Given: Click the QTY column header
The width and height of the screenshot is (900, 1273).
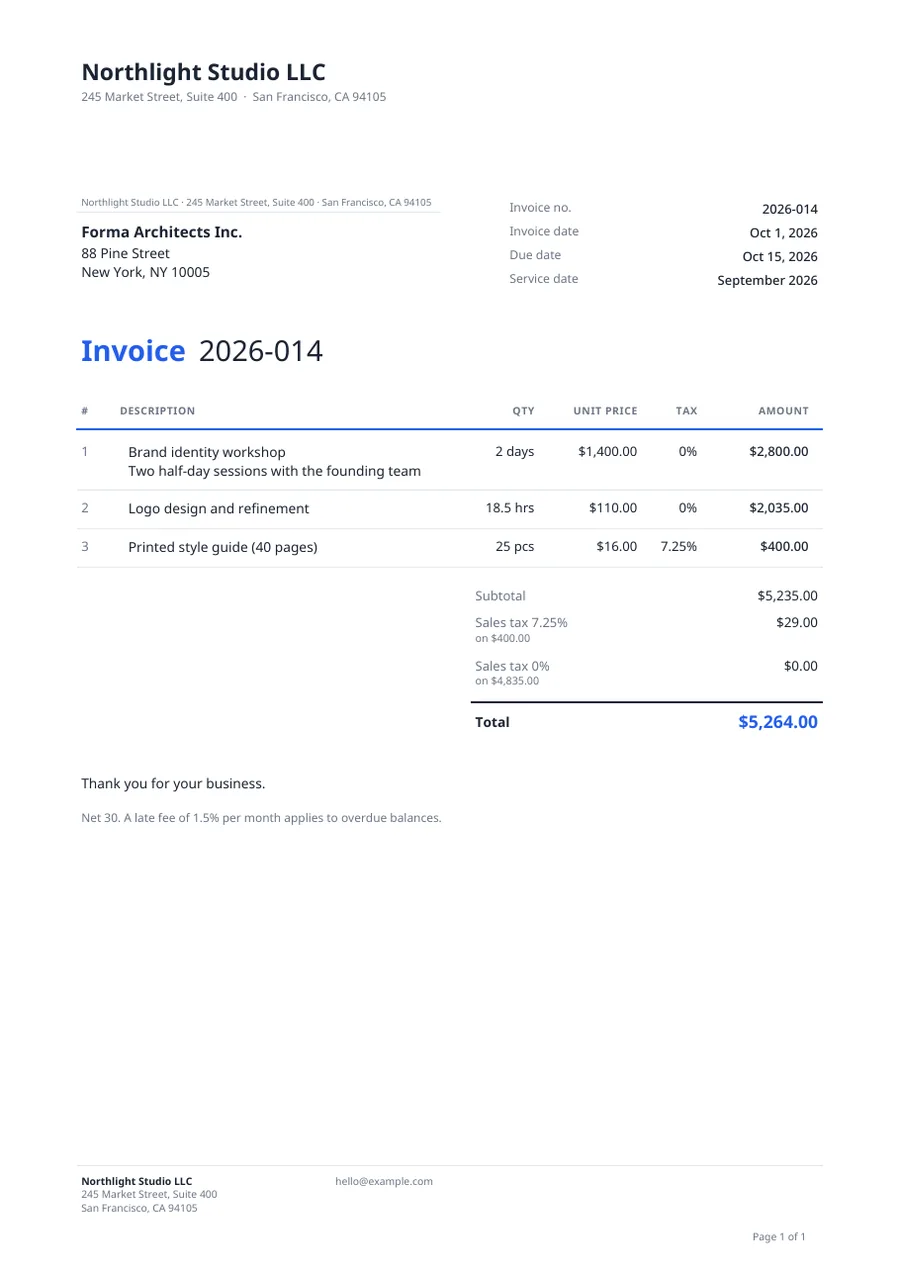Looking at the screenshot, I should (523, 411).
